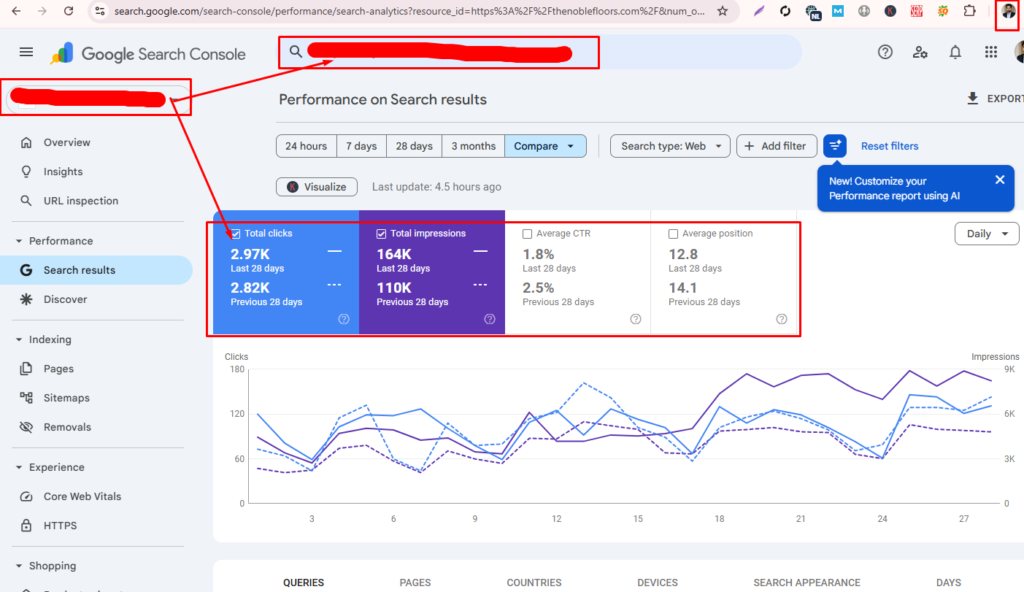Image resolution: width=1024 pixels, height=592 pixels.
Task: Toggle the Total clicks checkbox
Action: point(236,233)
